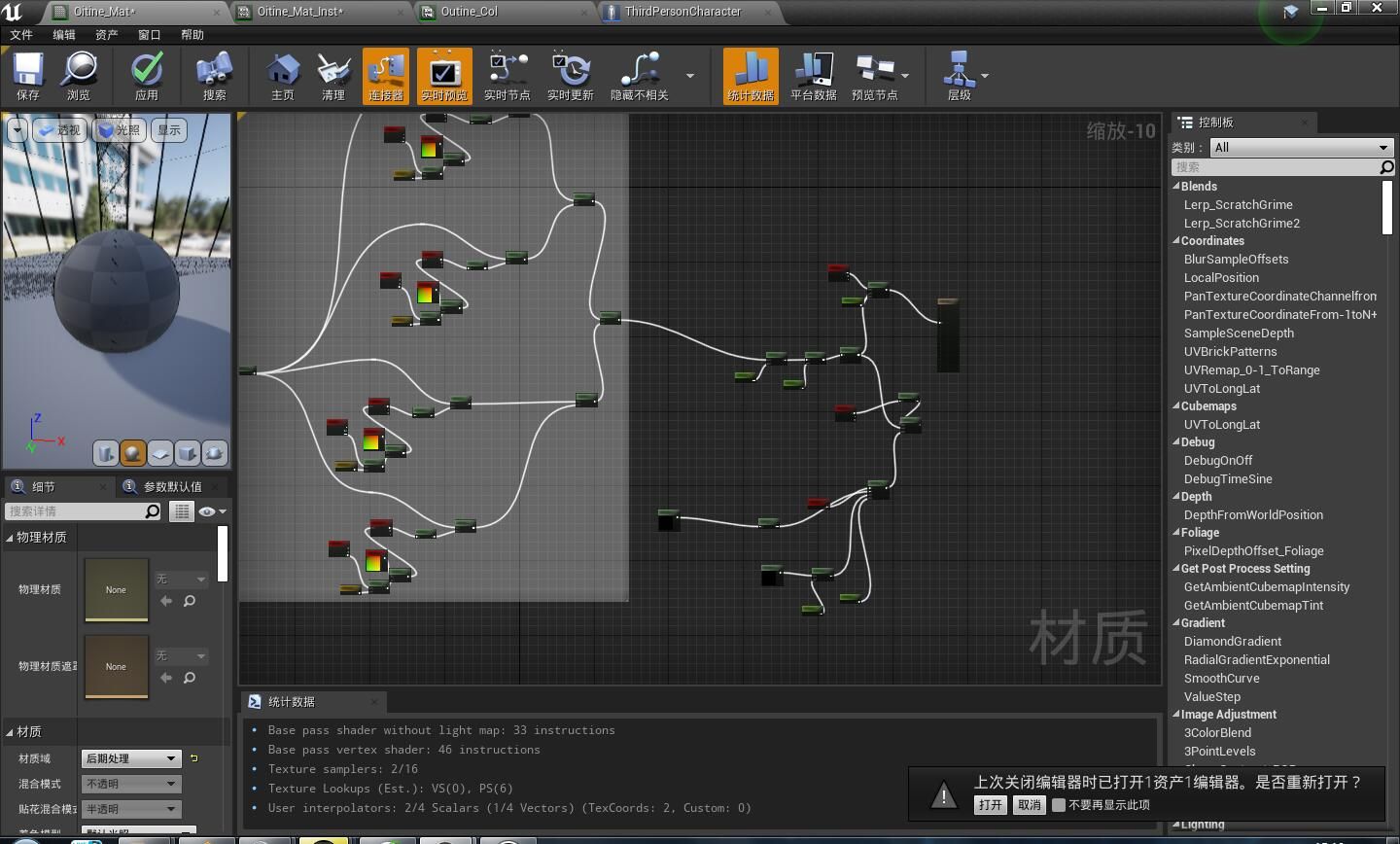Open dropdown arrow next to 隐藏不相关

690,76
